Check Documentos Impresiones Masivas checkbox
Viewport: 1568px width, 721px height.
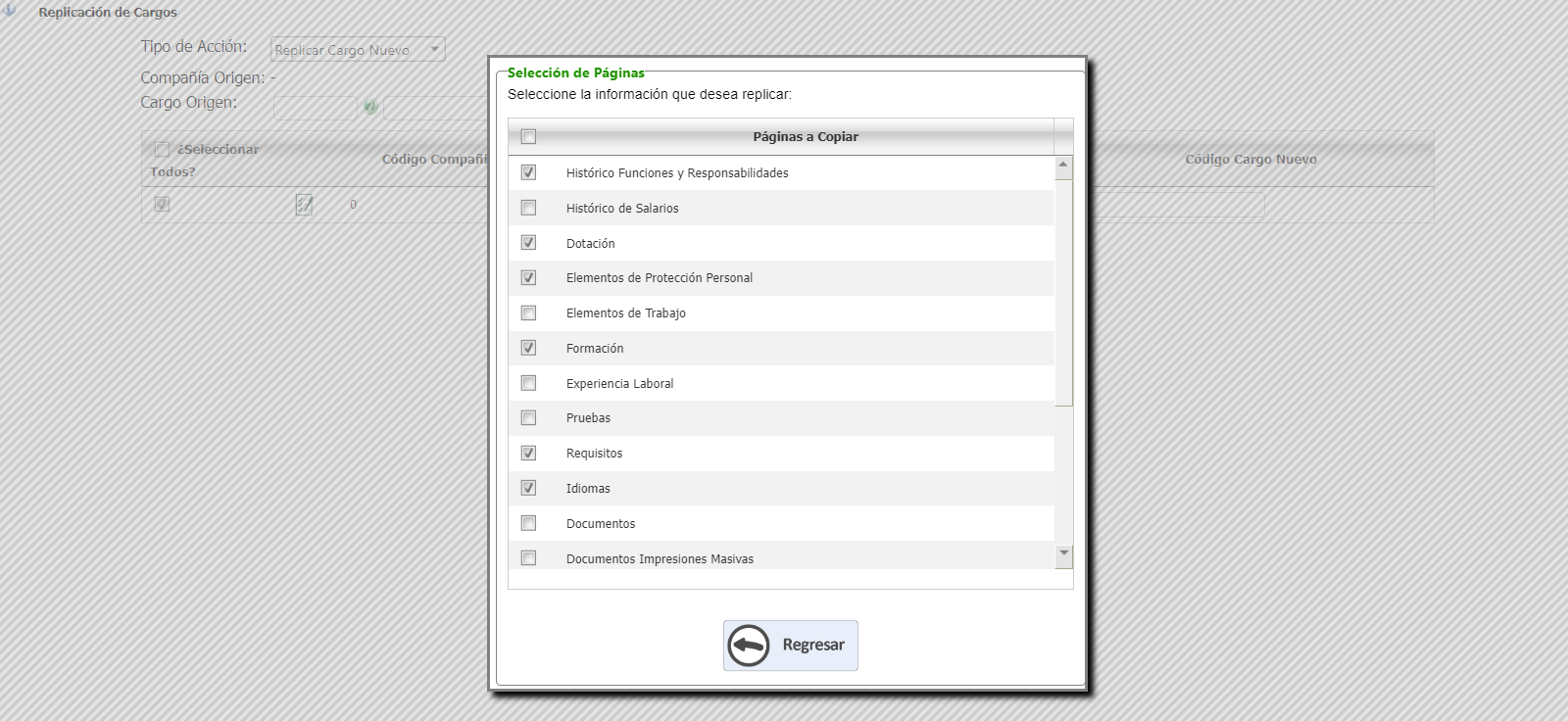tap(529, 558)
